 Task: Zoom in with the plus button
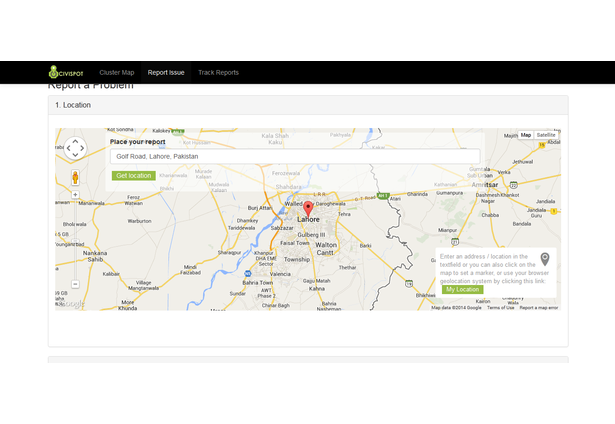75,195
